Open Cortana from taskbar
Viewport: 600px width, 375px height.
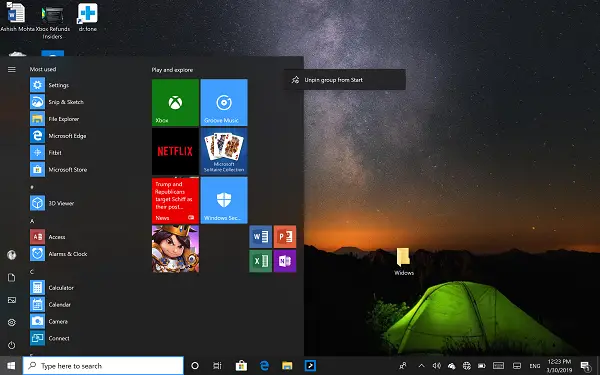pyautogui.click(x=195, y=366)
